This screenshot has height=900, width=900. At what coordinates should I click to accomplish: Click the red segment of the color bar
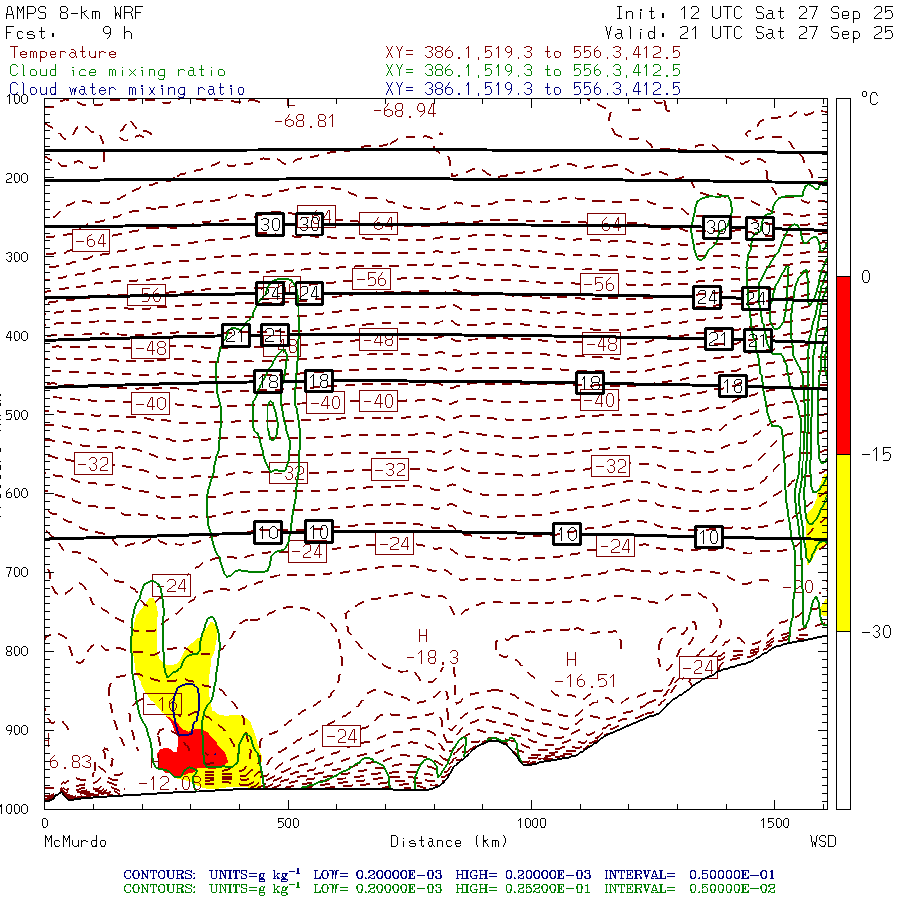click(843, 365)
